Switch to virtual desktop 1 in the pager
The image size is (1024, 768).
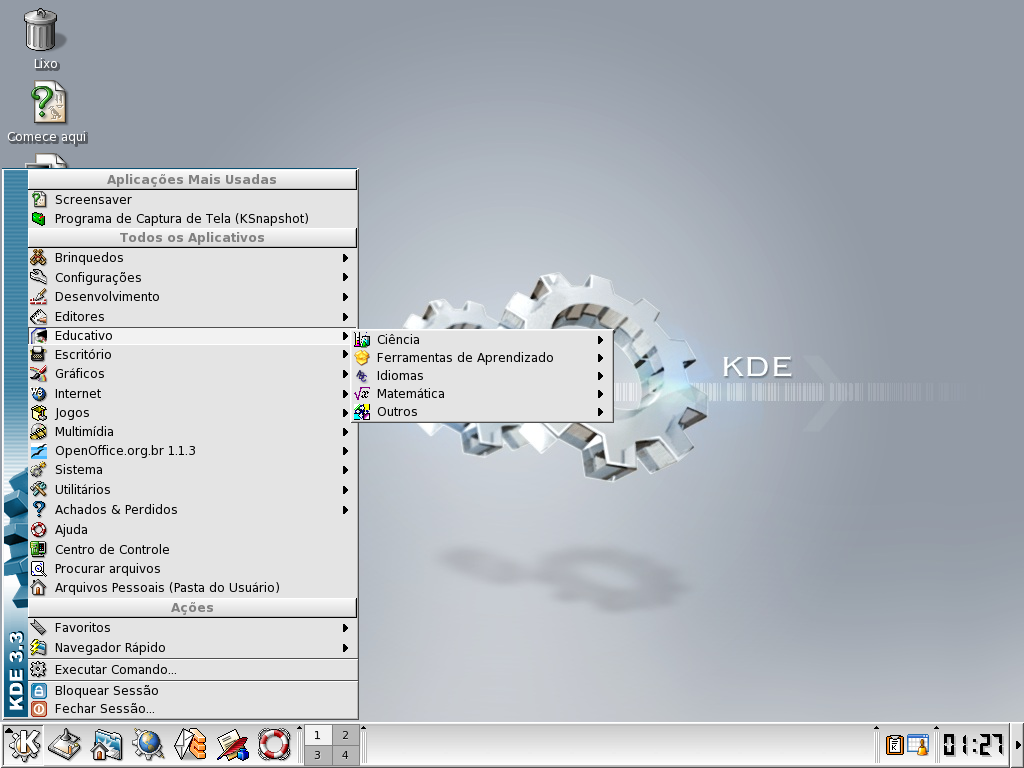click(x=317, y=735)
